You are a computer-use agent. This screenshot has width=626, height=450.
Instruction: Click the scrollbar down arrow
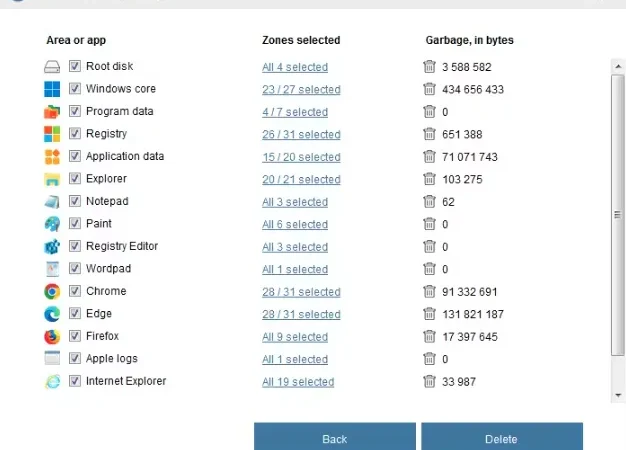[618, 395]
